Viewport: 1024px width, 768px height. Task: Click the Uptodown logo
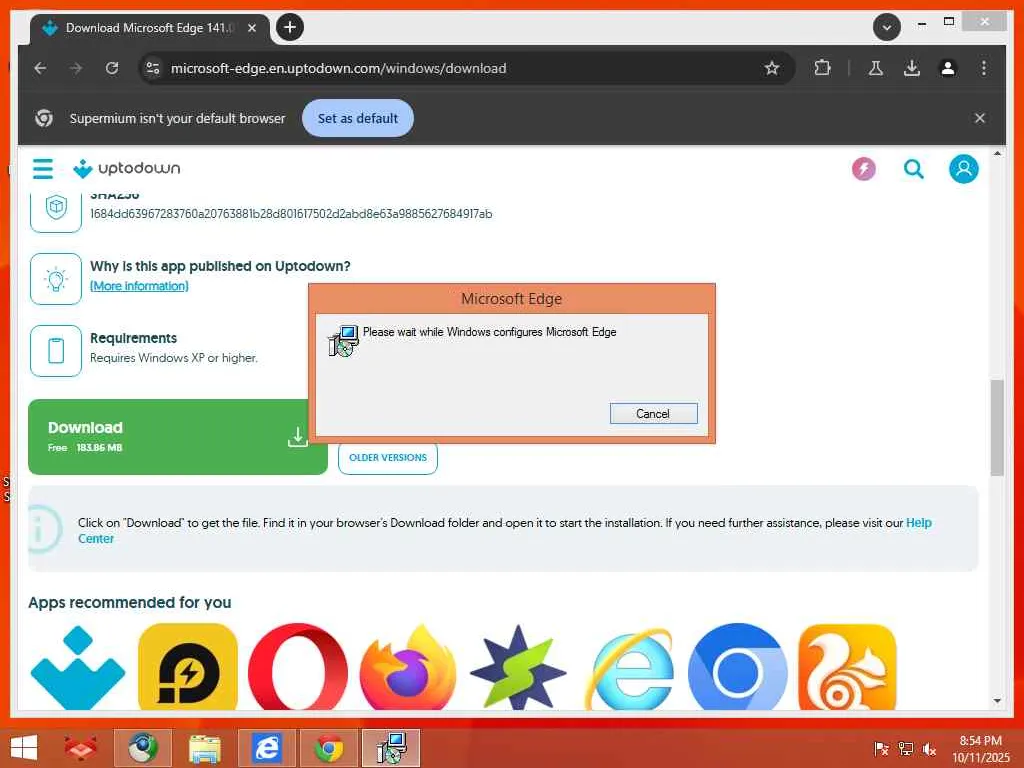[127, 168]
